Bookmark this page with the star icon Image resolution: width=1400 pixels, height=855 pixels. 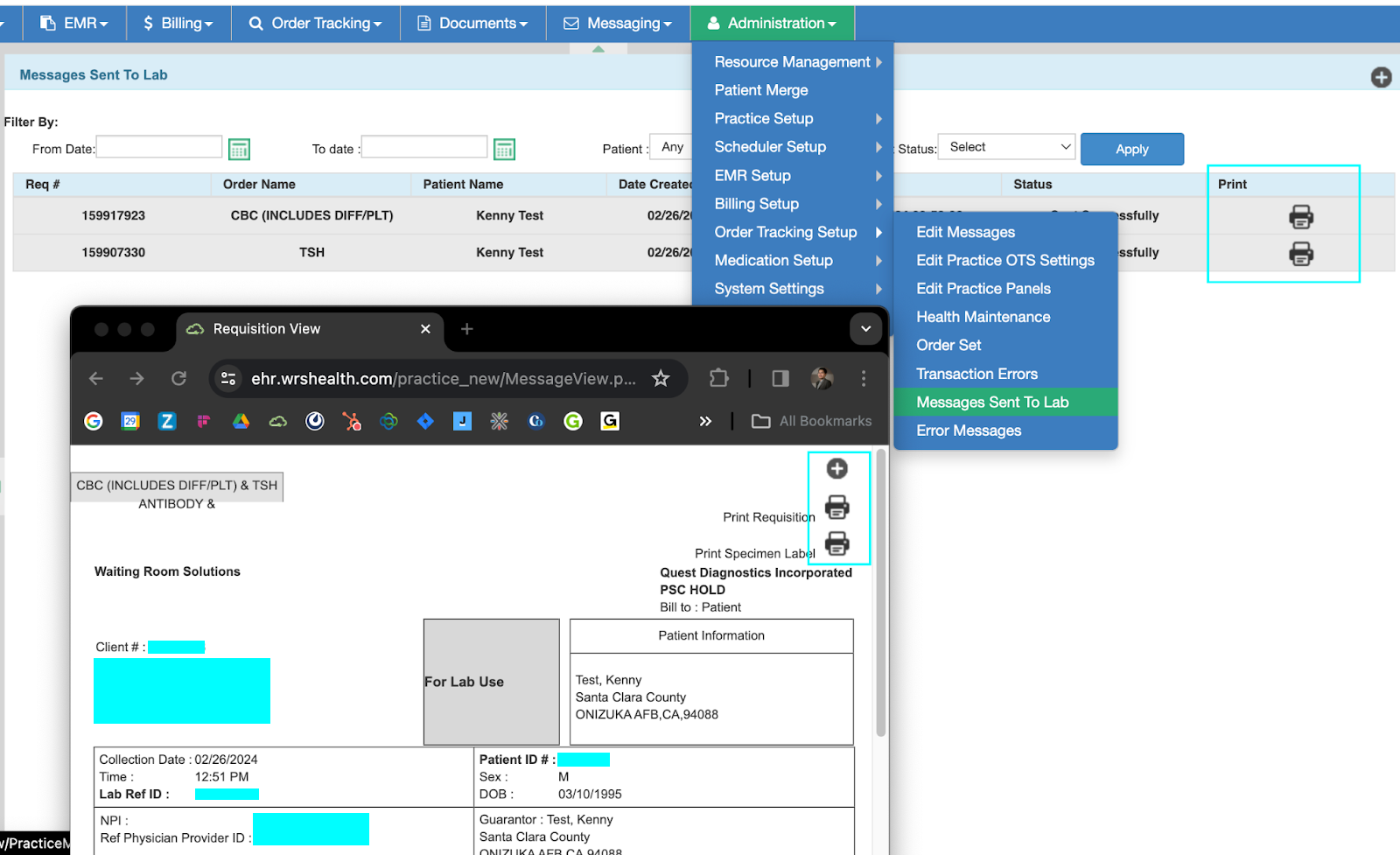[x=661, y=378]
